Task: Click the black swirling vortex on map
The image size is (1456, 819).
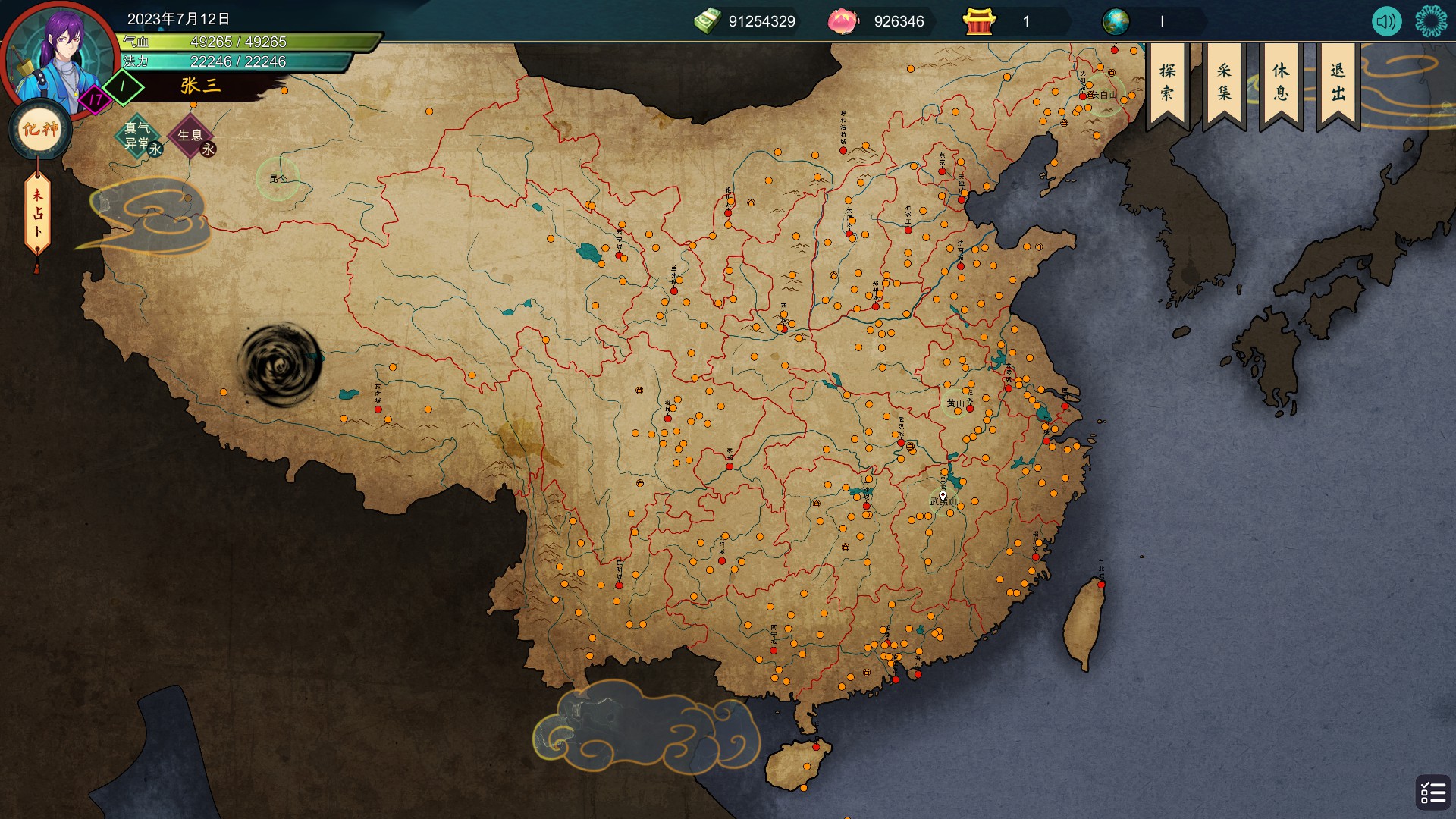Action: (280, 365)
